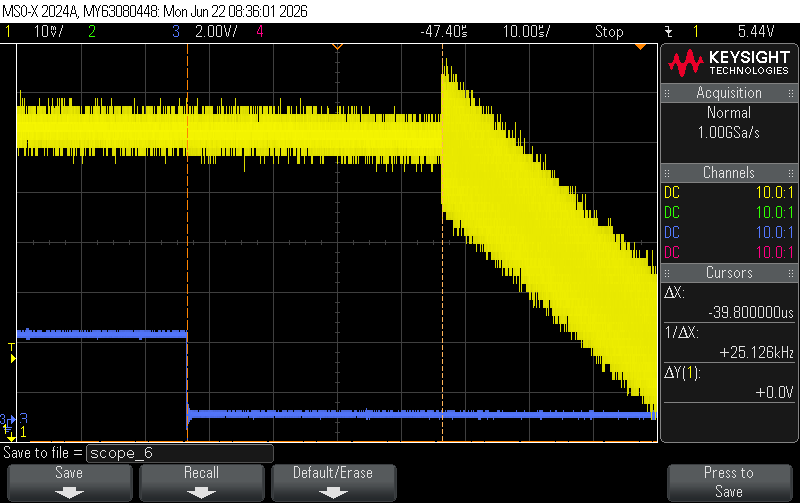Toggle channel 4 indicator in top bar

coord(260,32)
